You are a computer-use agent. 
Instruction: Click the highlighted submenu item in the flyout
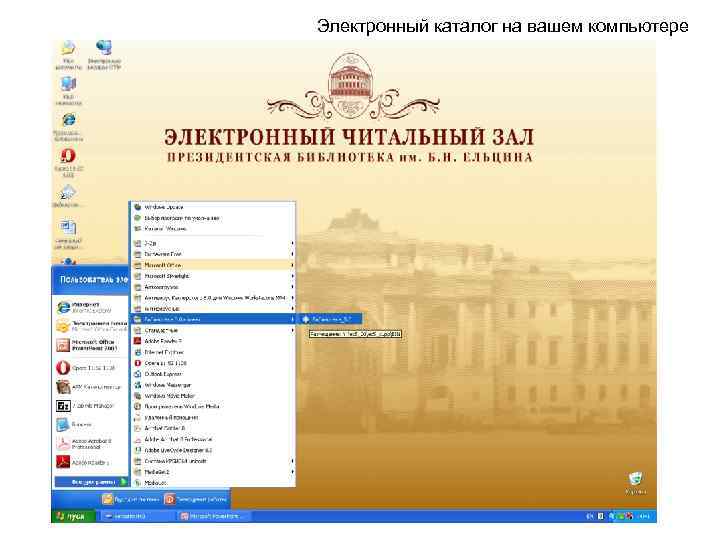(x=330, y=319)
